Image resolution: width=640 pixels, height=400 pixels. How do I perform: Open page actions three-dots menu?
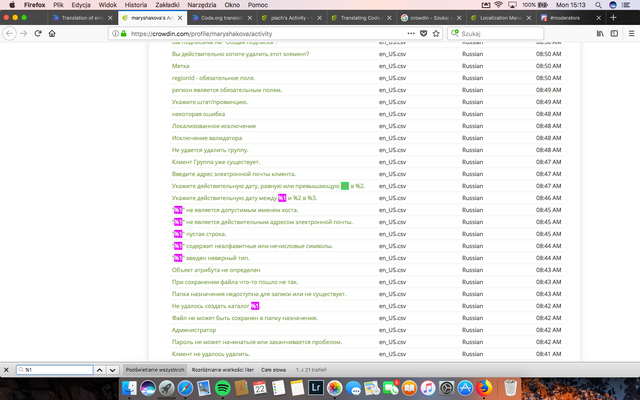tap(411, 33)
